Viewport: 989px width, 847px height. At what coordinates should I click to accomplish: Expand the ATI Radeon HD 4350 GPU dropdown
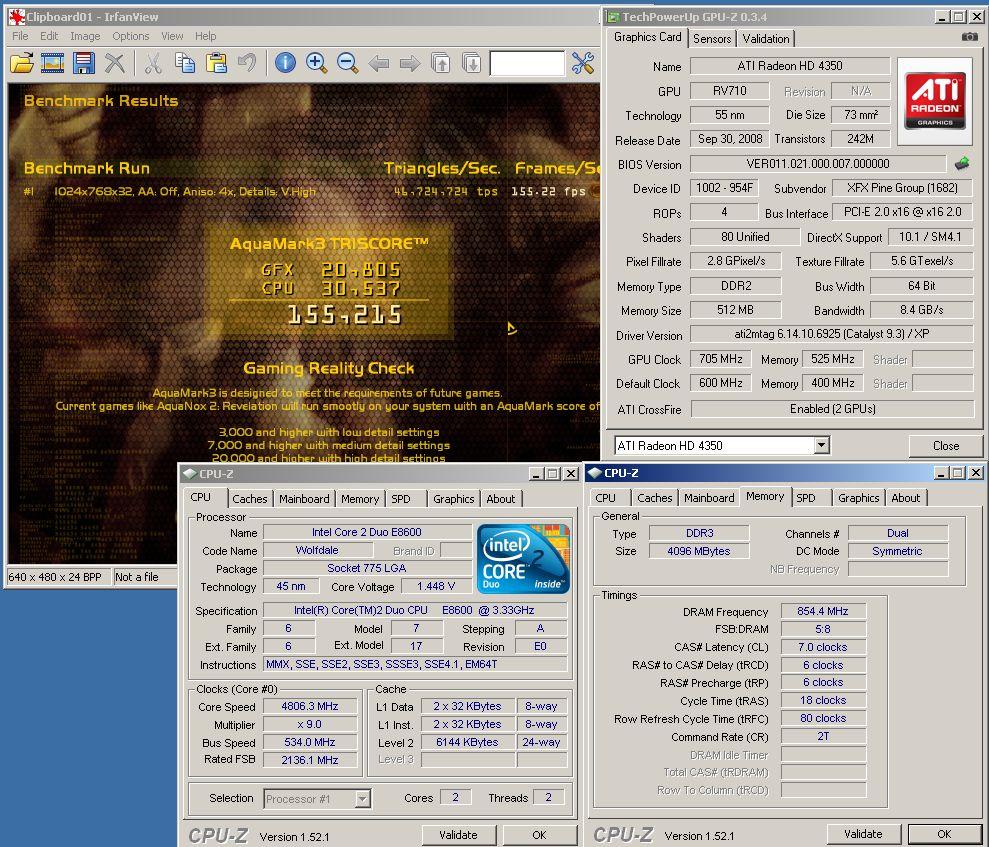[x=821, y=445]
